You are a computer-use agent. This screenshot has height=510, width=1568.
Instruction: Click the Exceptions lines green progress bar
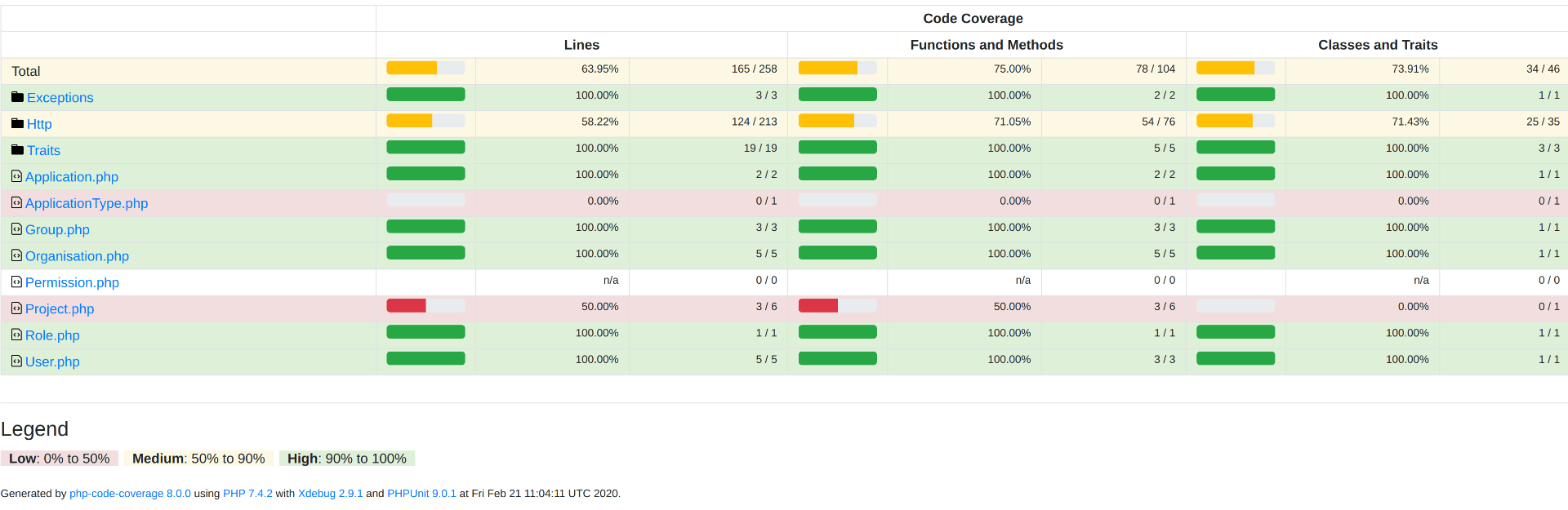pos(425,95)
